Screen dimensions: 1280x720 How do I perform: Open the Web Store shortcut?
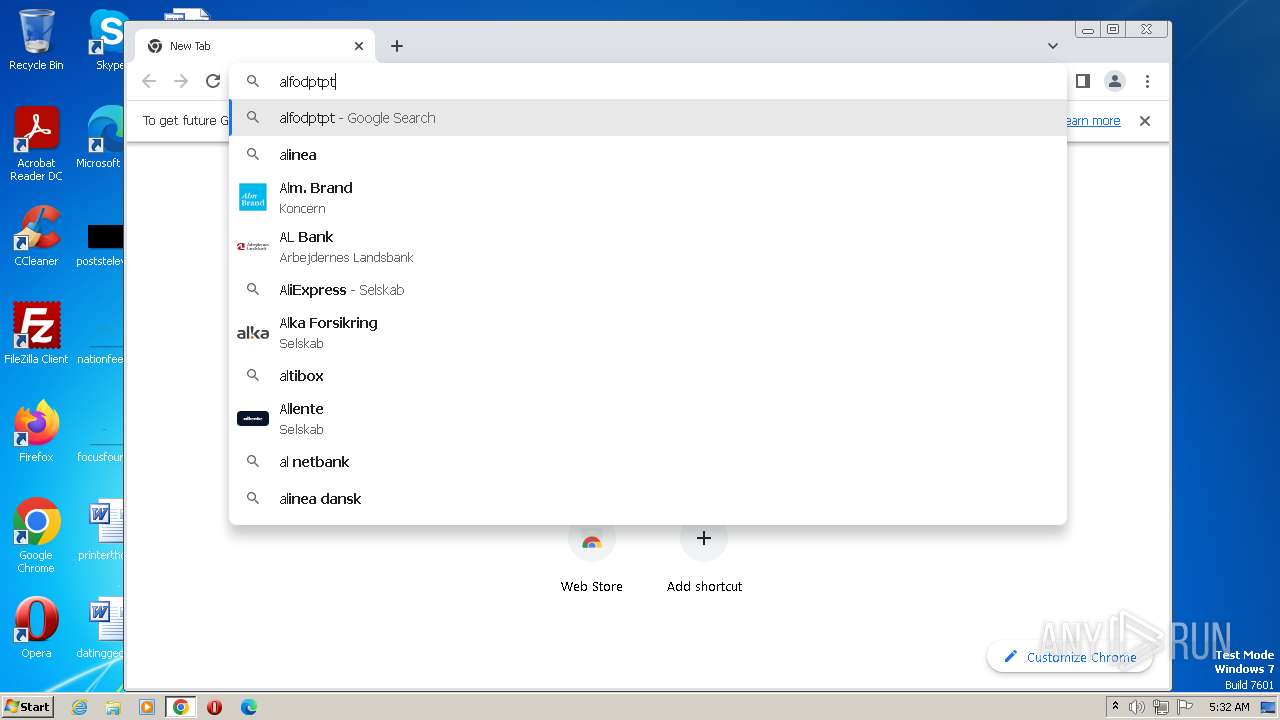click(592, 556)
